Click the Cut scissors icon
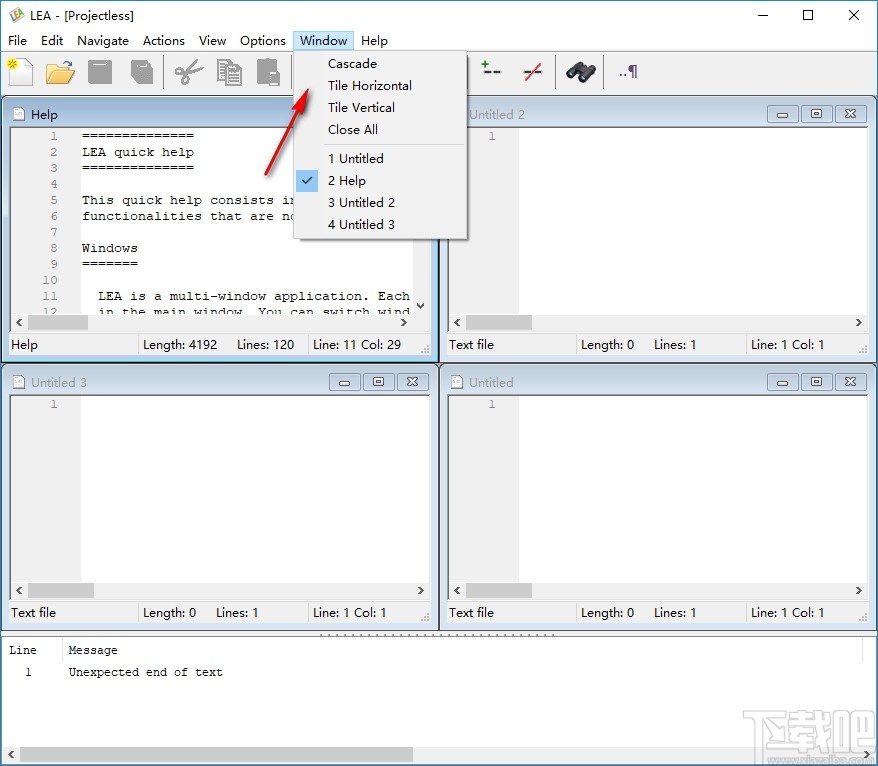This screenshot has width=878, height=766. [x=189, y=72]
